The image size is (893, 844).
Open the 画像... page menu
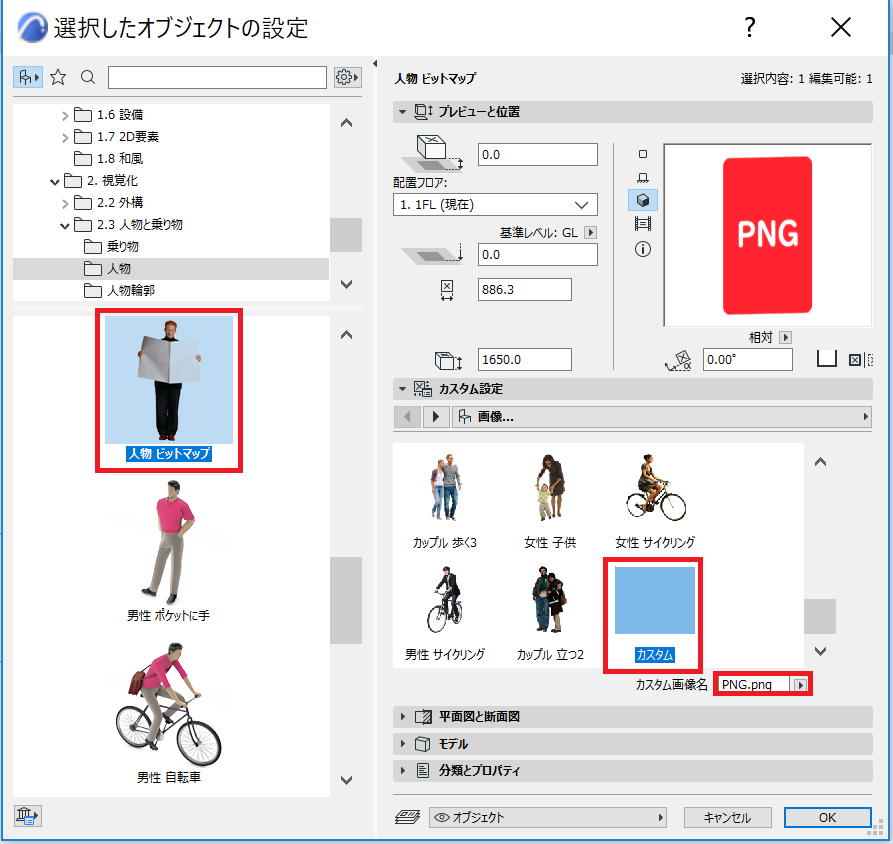click(x=662, y=417)
